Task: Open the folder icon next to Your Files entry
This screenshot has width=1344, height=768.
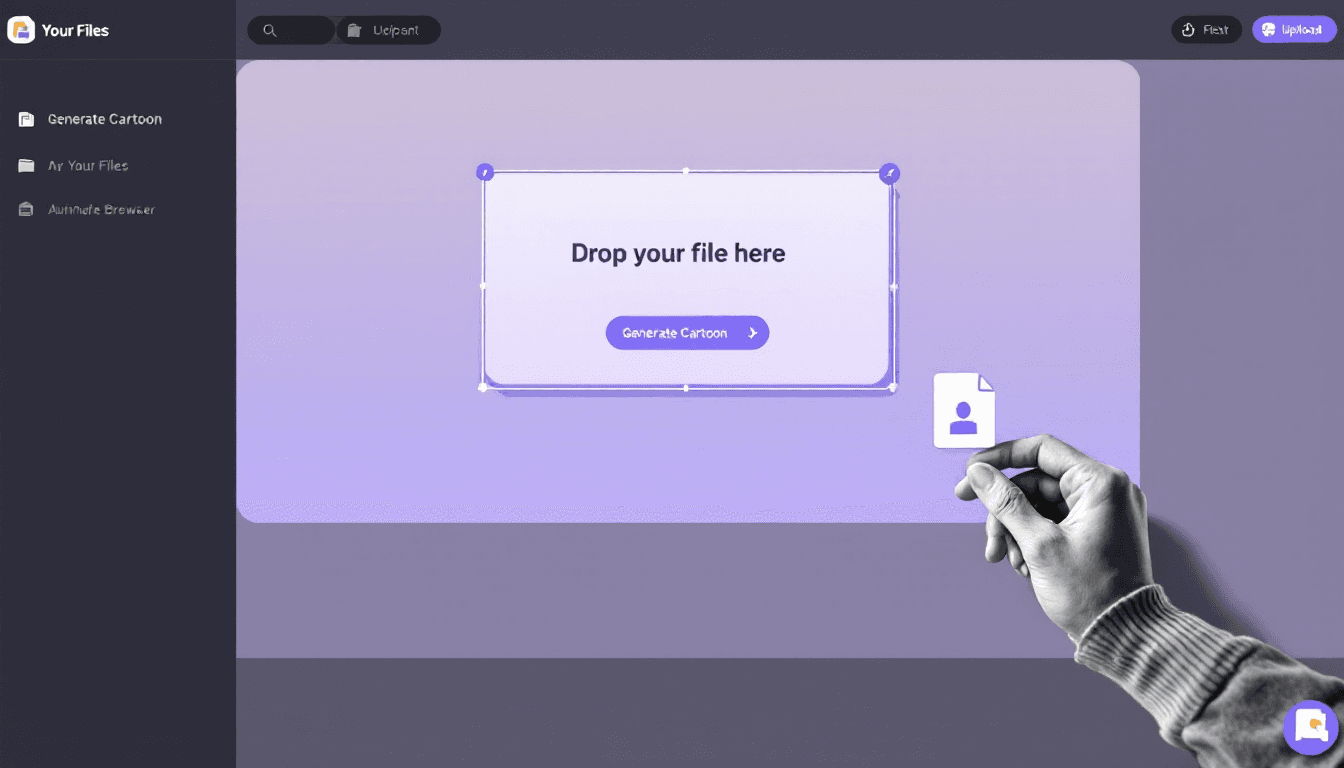Action: pyautogui.click(x=25, y=165)
